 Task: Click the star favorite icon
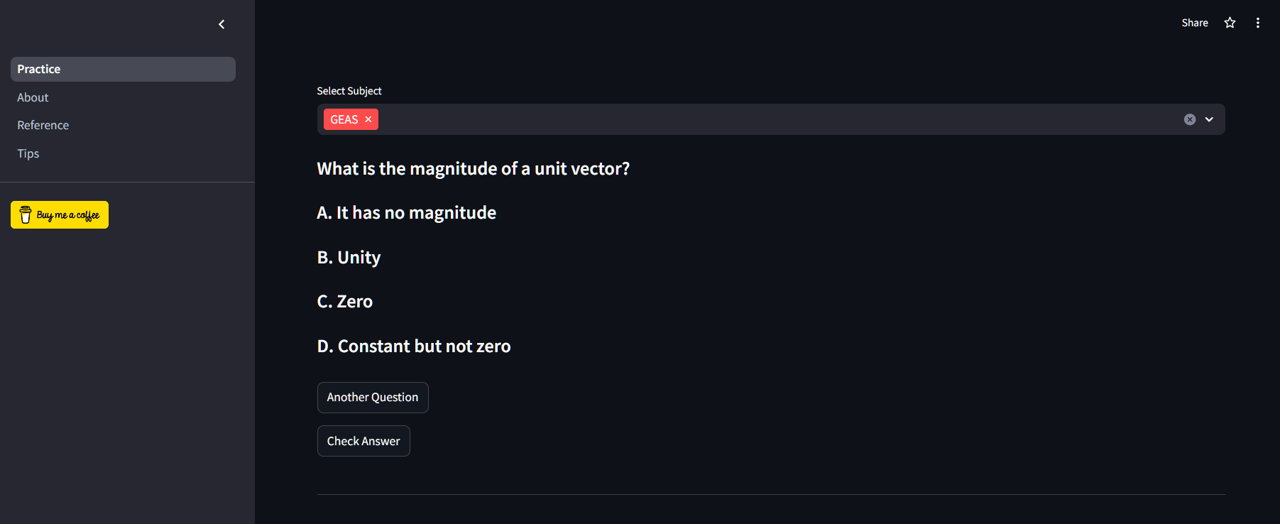[x=1230, y=23]
